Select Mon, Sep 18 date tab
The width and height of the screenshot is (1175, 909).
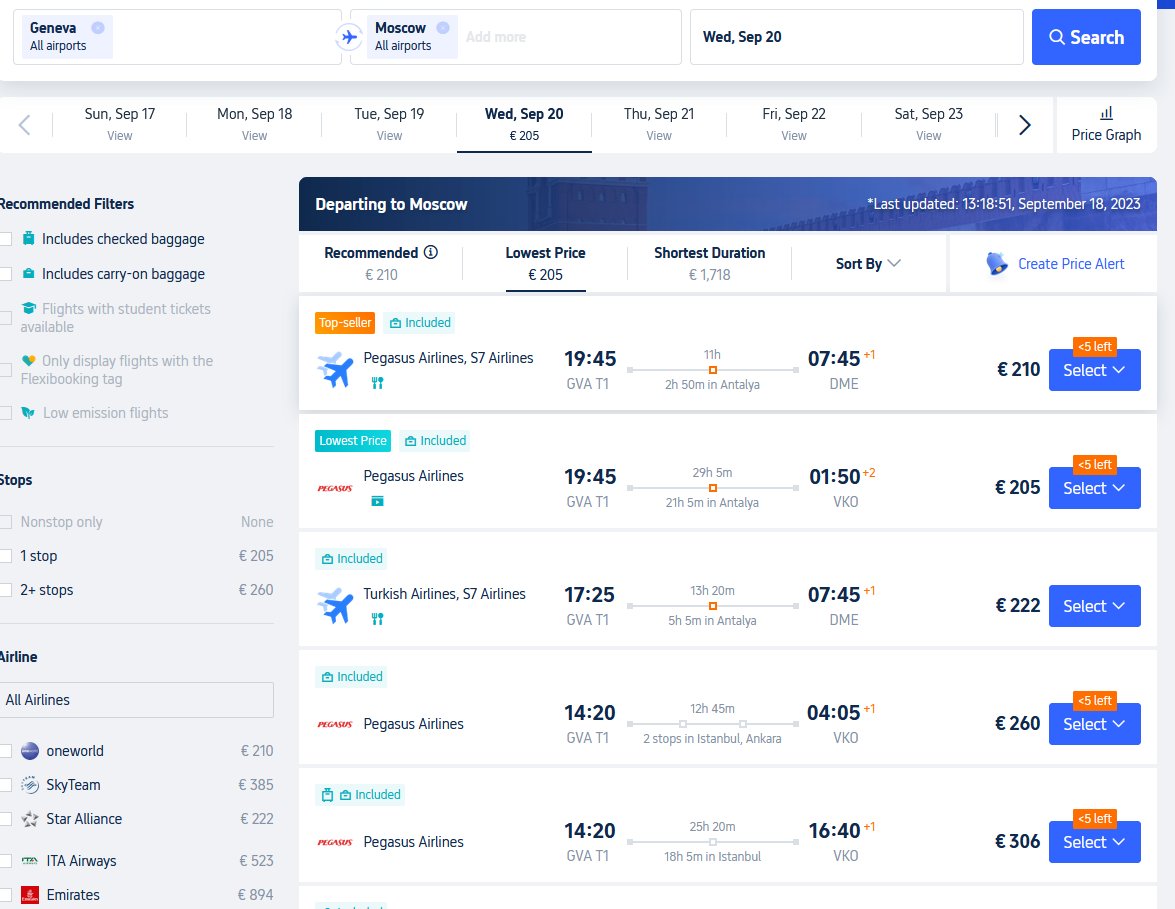(x=255, y=124)
